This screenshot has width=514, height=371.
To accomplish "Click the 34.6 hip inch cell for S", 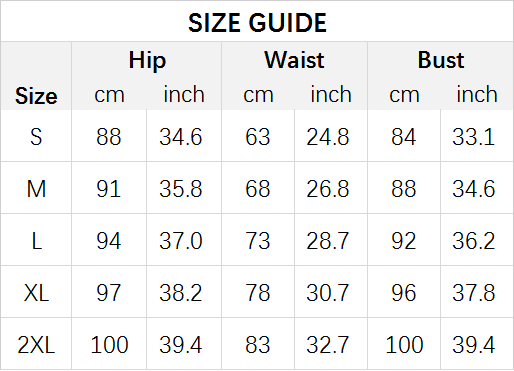I will point(180,137).
